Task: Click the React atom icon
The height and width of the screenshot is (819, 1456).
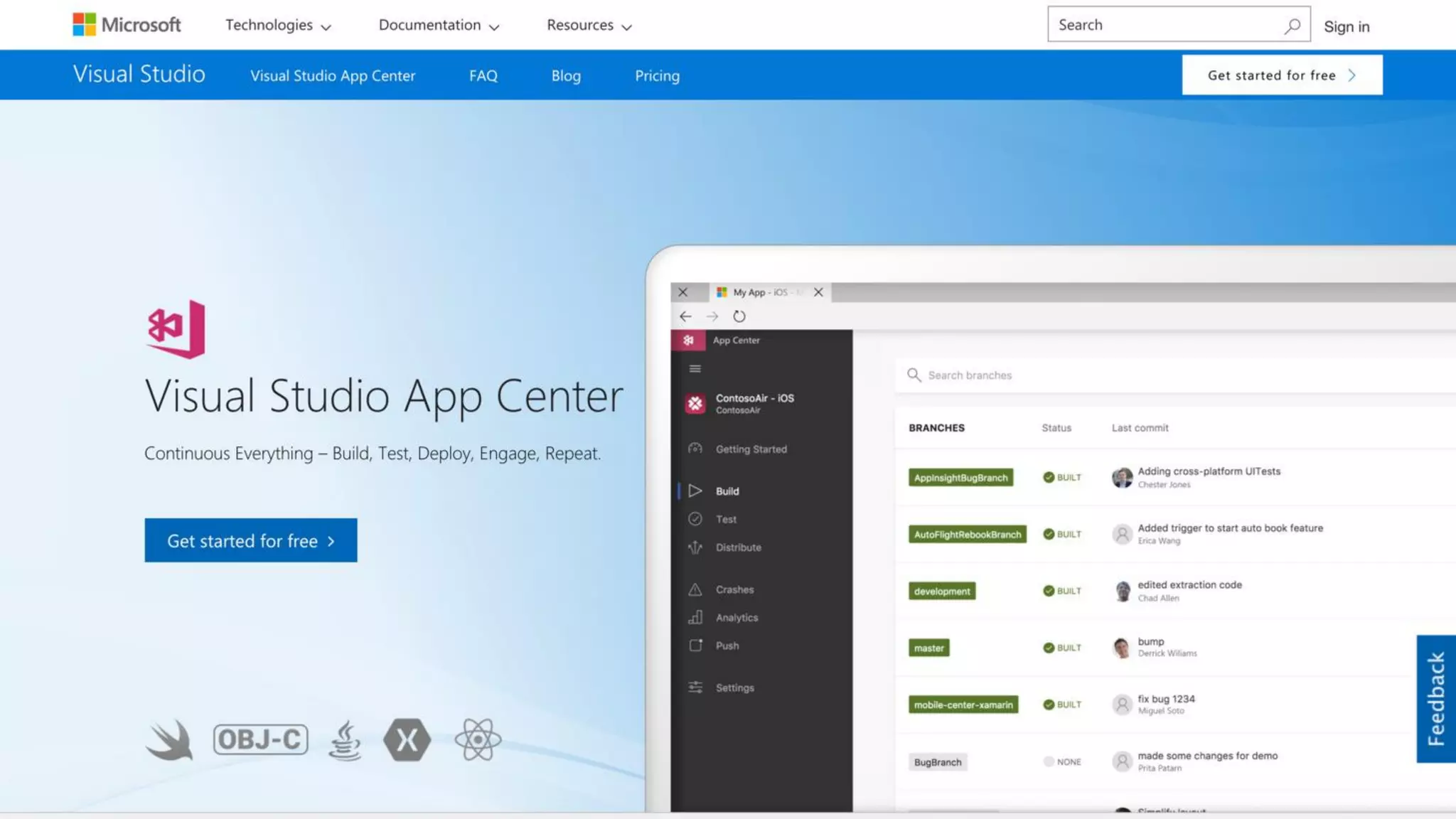Action: pyautogui.click(x=478, y=739)
